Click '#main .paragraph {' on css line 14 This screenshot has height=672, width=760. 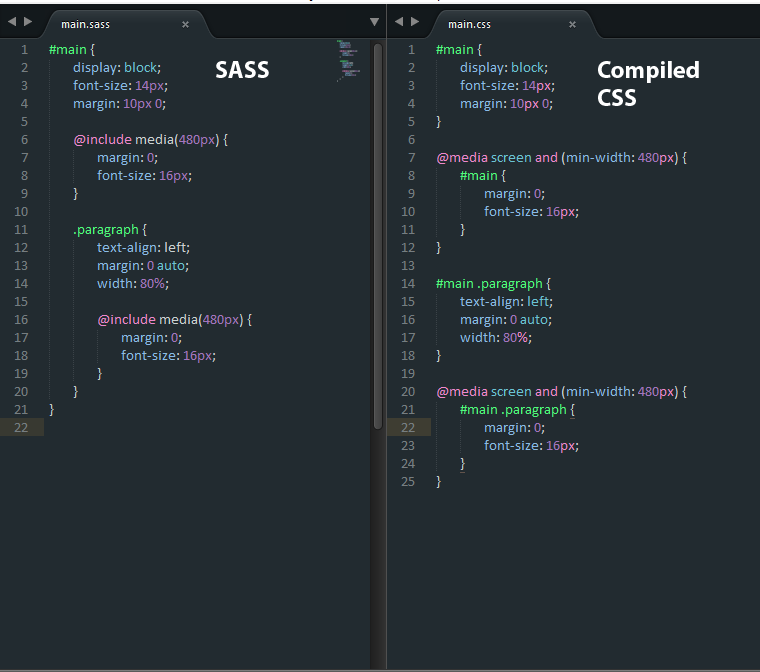493,284
